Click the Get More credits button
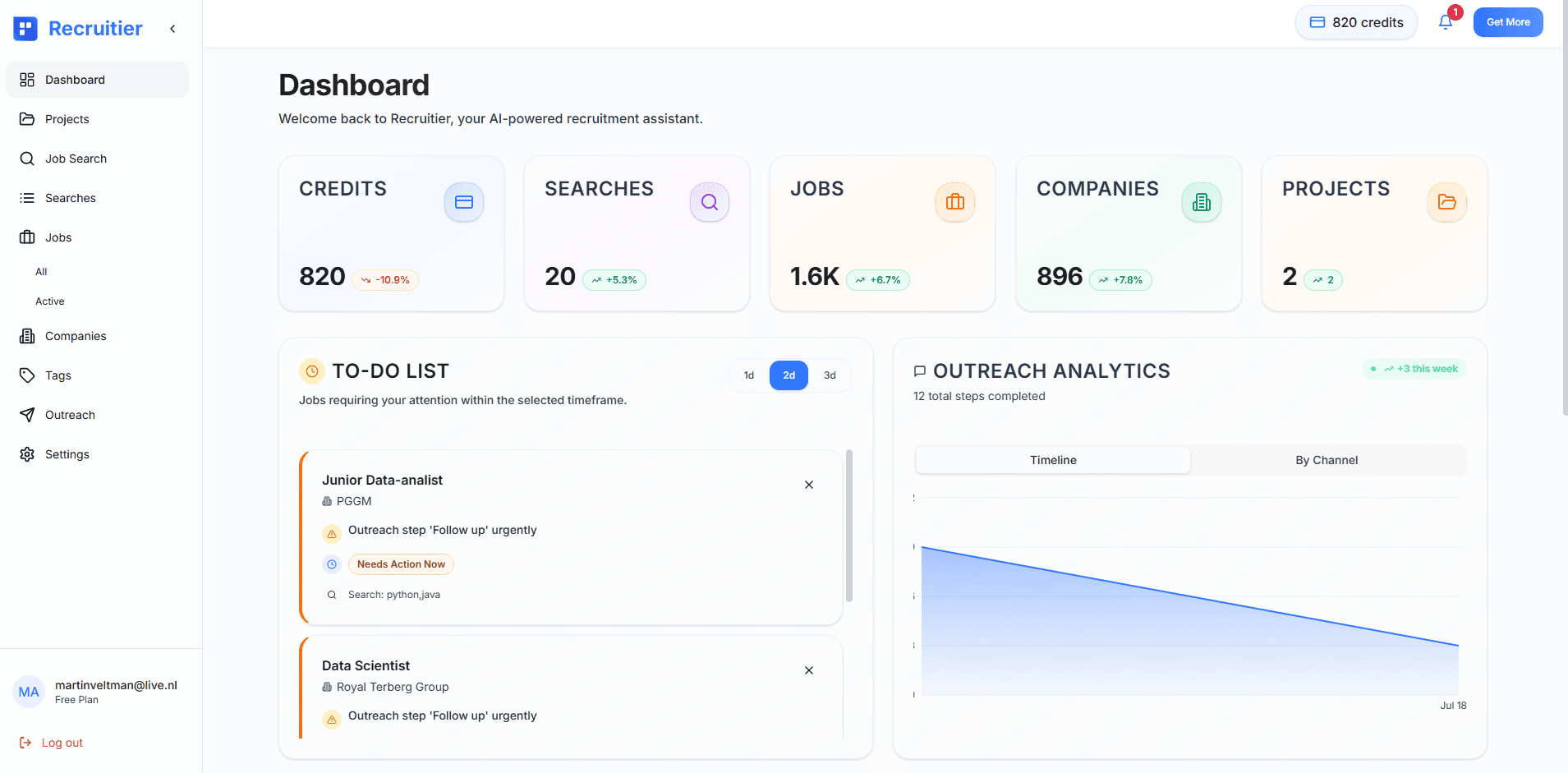This screenshot has width=1568, height=773. 1508,22
